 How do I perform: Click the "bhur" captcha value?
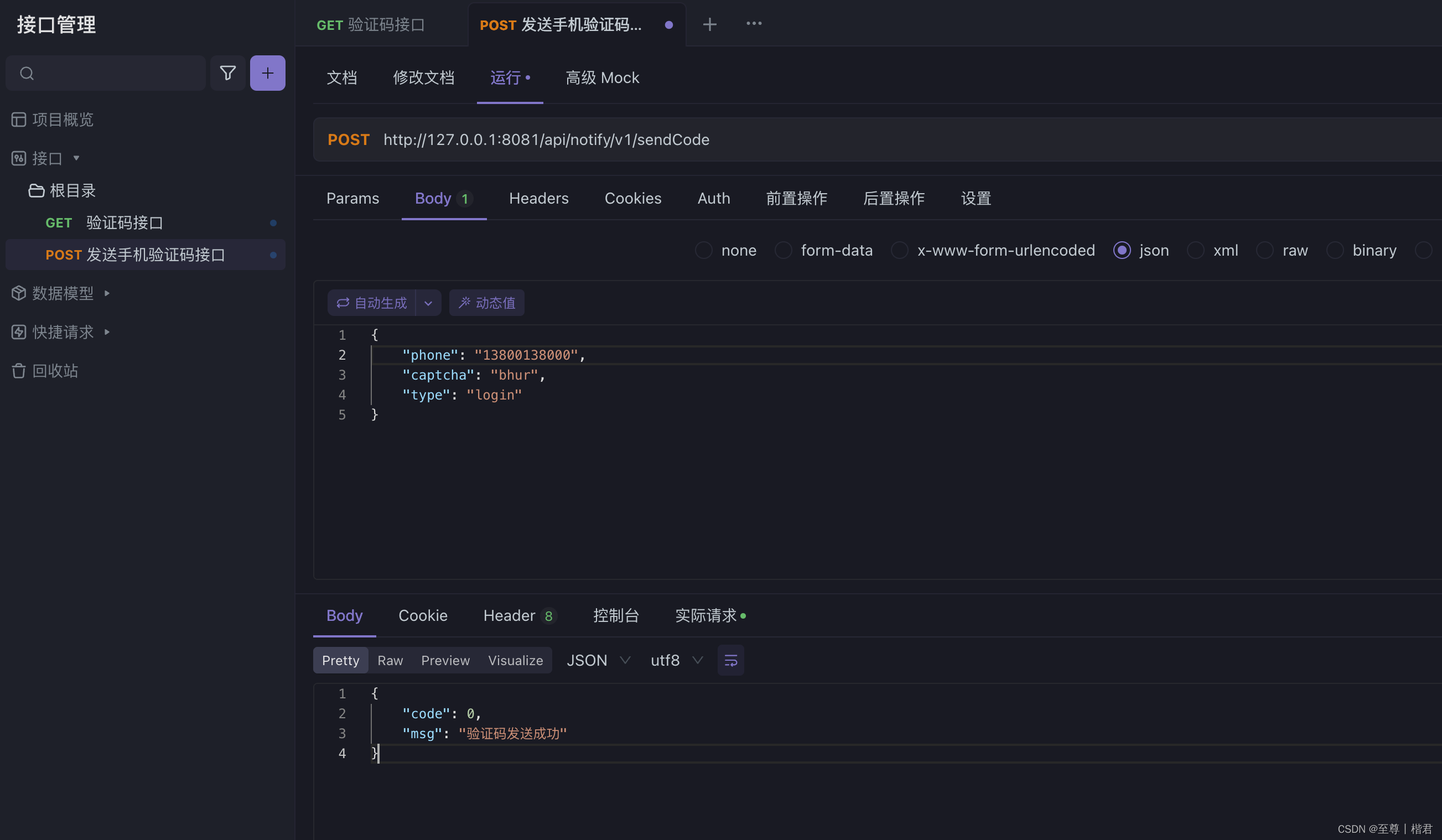(514, 375)
